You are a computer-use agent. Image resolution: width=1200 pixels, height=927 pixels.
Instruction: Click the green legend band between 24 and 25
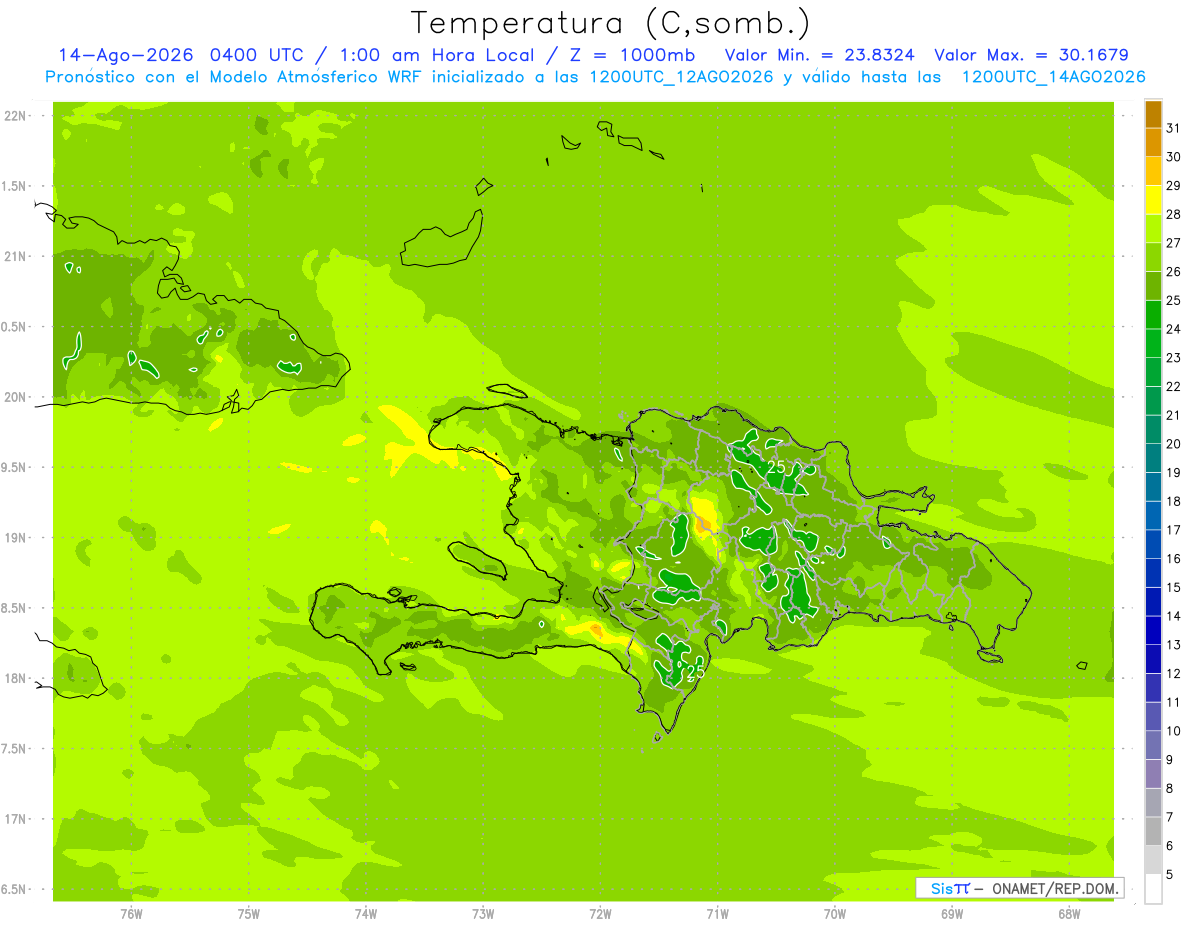click(x=1153, y=315)
